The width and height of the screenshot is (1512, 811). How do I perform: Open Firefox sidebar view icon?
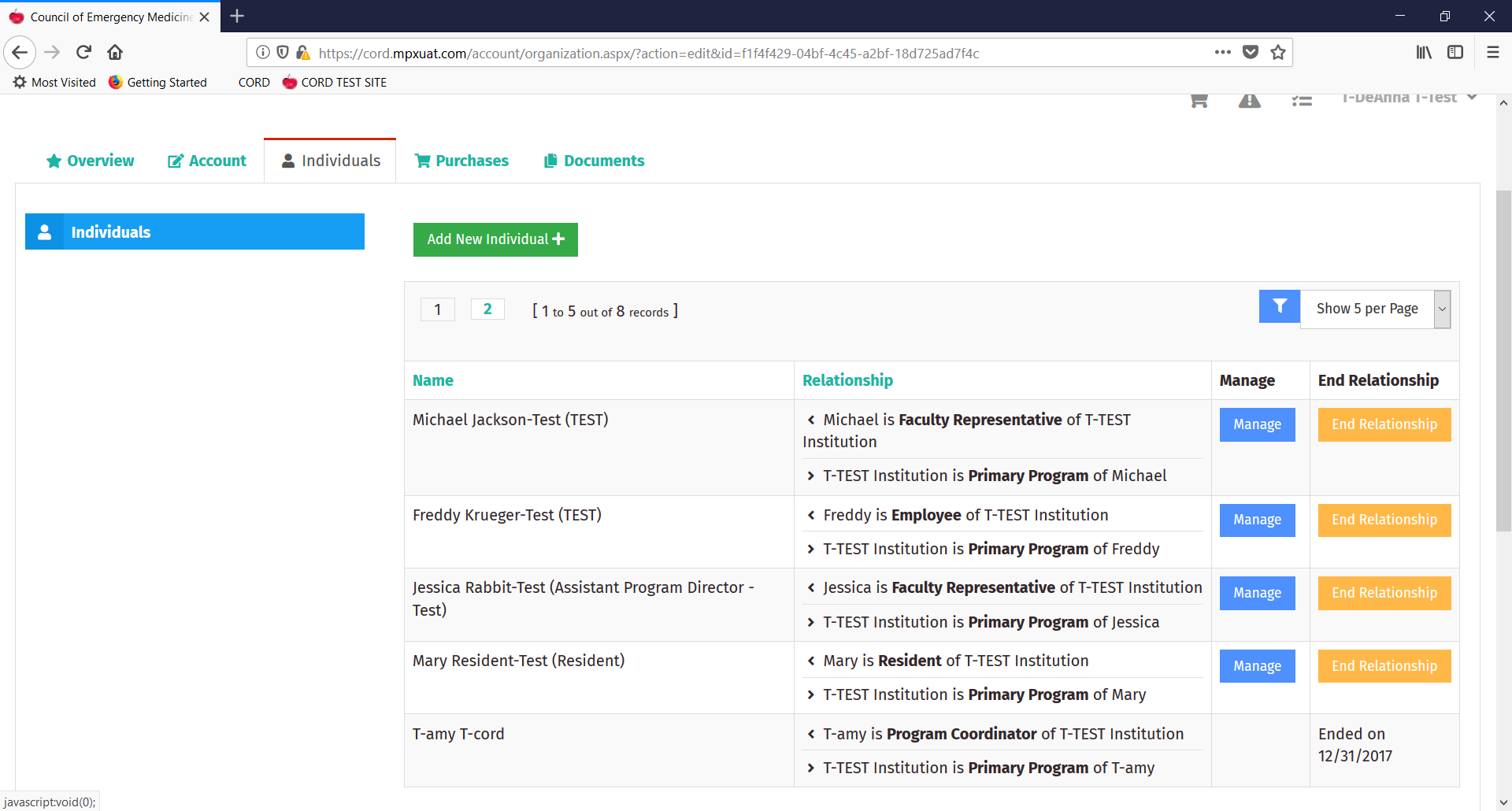1455,53
